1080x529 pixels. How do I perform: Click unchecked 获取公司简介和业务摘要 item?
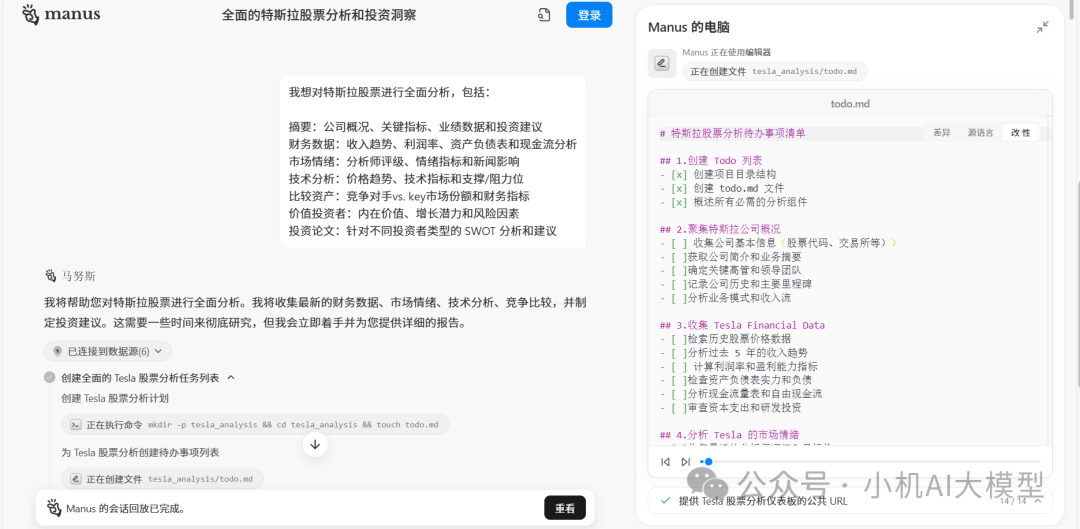pyautogui.click(x=731, y=256)
